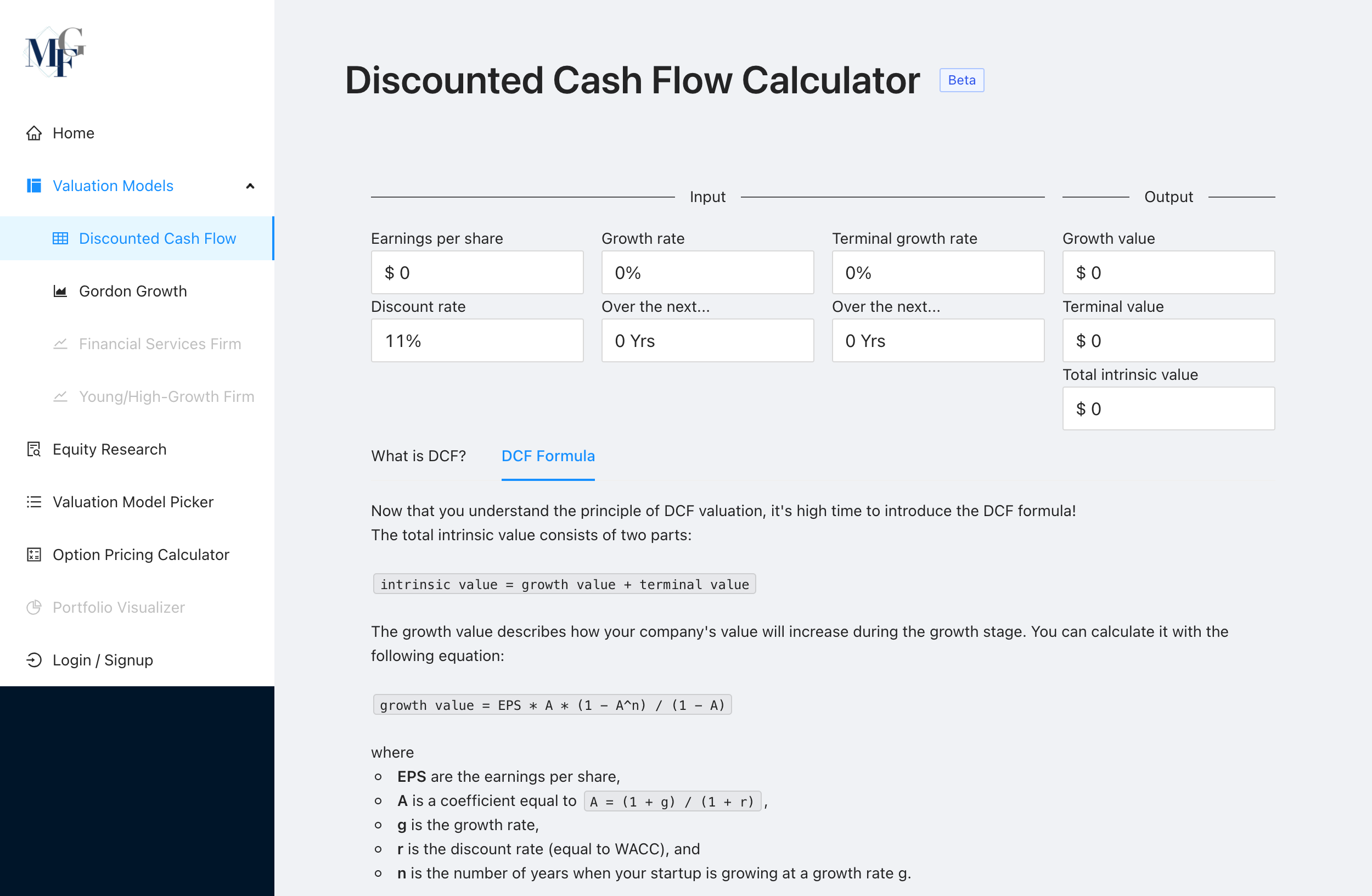This screenshot has height=896, width=1372.
Task: Switch to the What is DCF? tab
Action: point(418,455)
